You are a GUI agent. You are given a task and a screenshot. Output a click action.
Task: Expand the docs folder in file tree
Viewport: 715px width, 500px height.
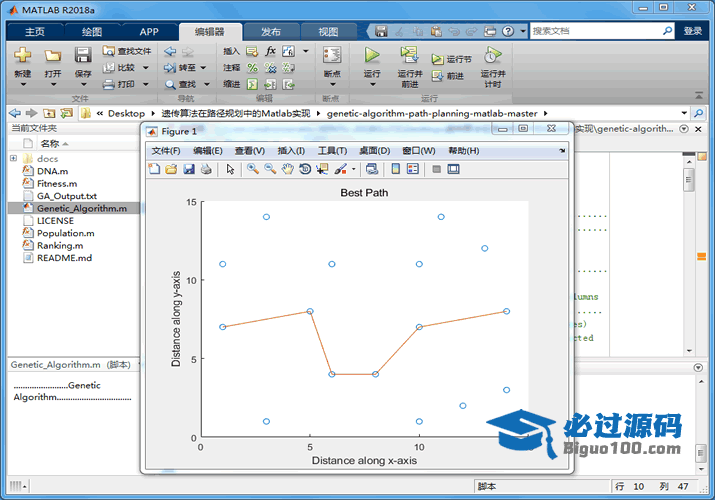tap(13, 159)
